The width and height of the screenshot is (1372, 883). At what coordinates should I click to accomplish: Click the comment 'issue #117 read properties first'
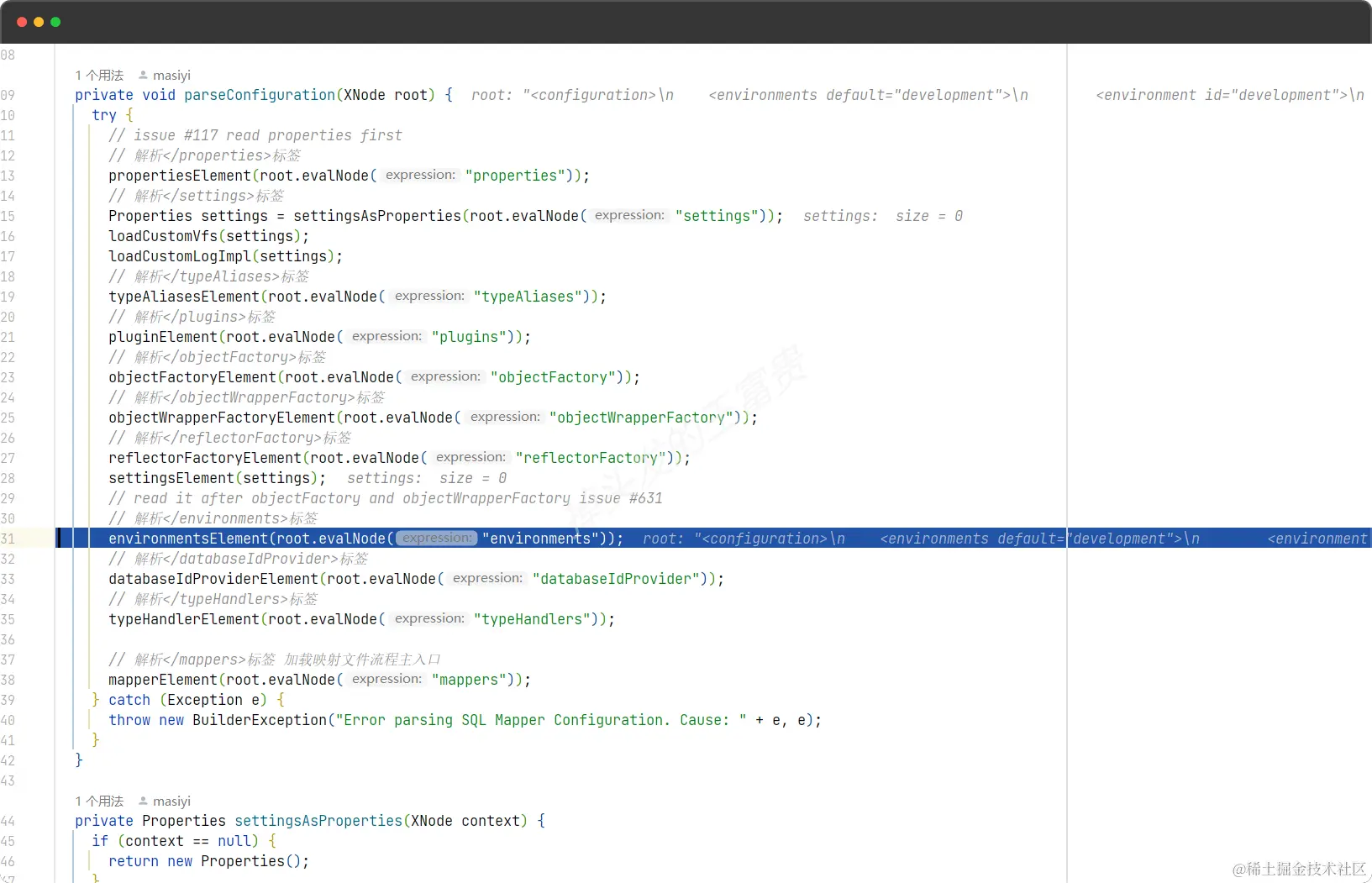click(x=255, y=135)
